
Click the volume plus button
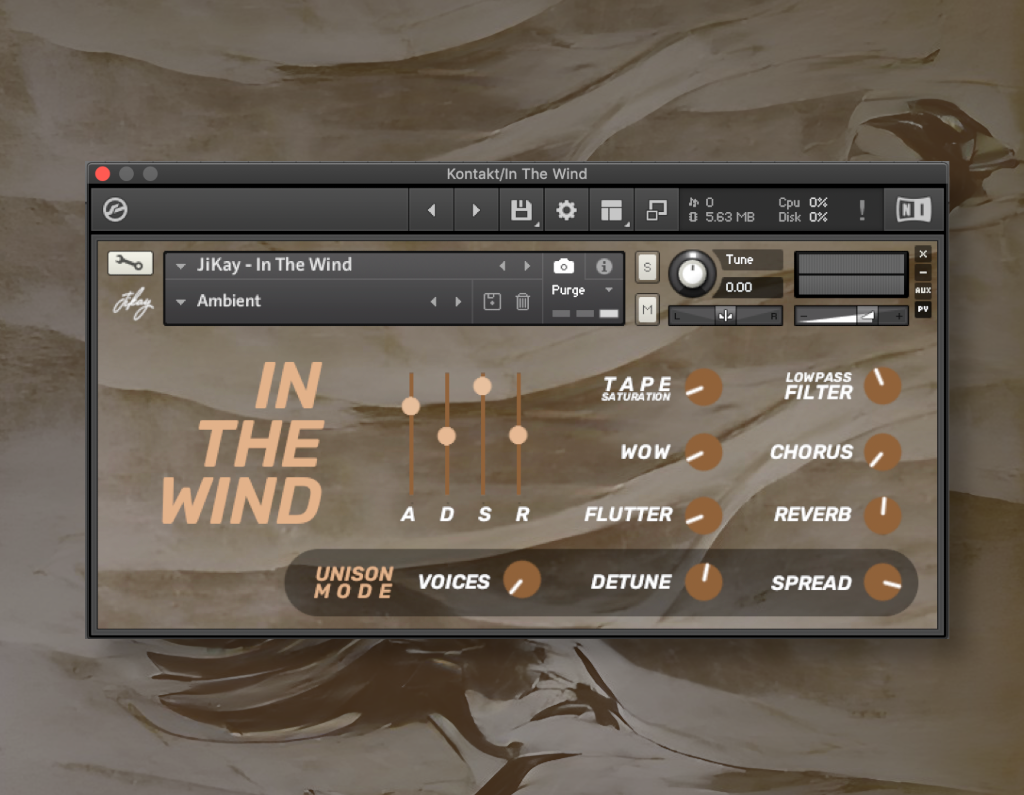(x=899, y=316)
